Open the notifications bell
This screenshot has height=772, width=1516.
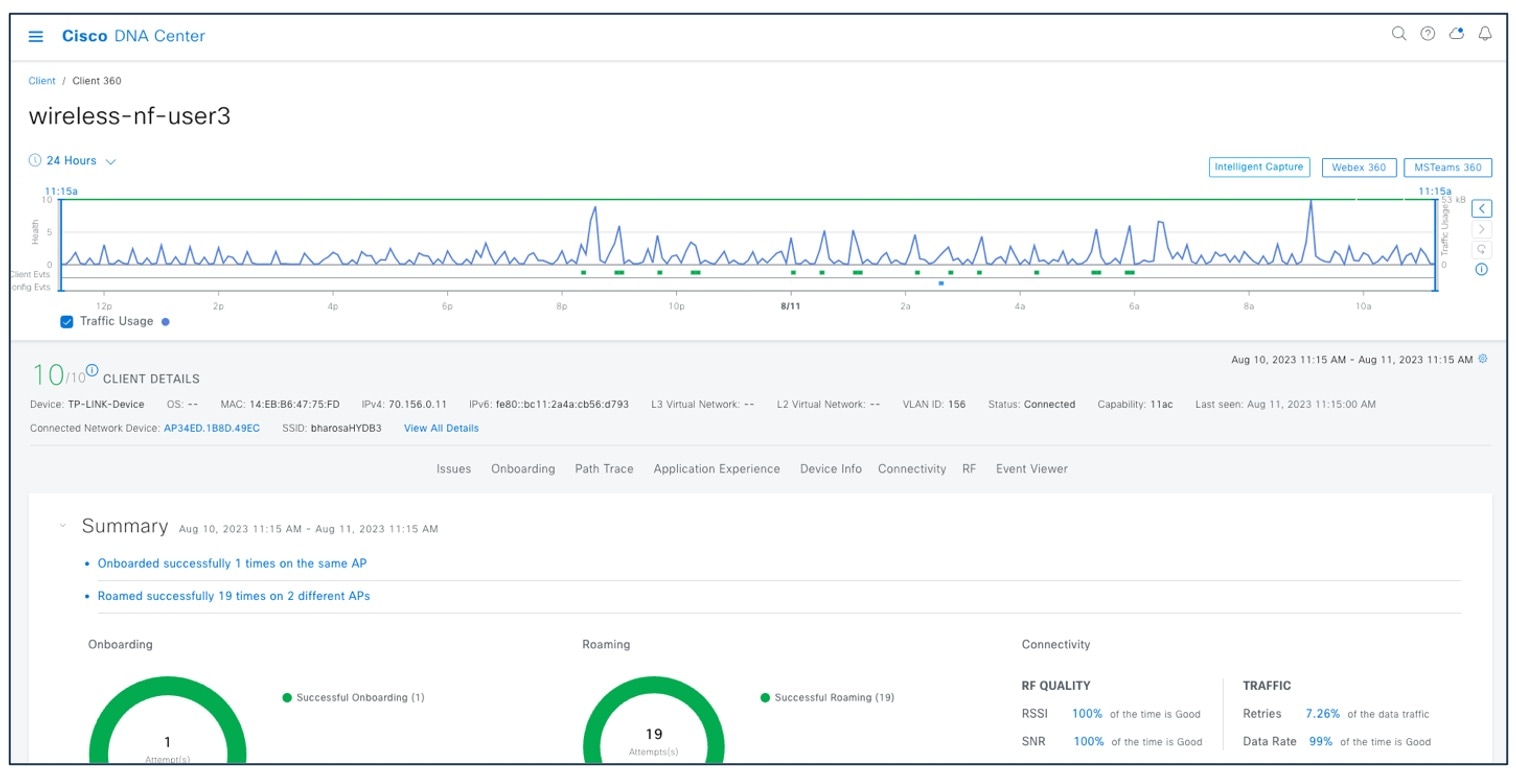click(x=1485, y=34)
